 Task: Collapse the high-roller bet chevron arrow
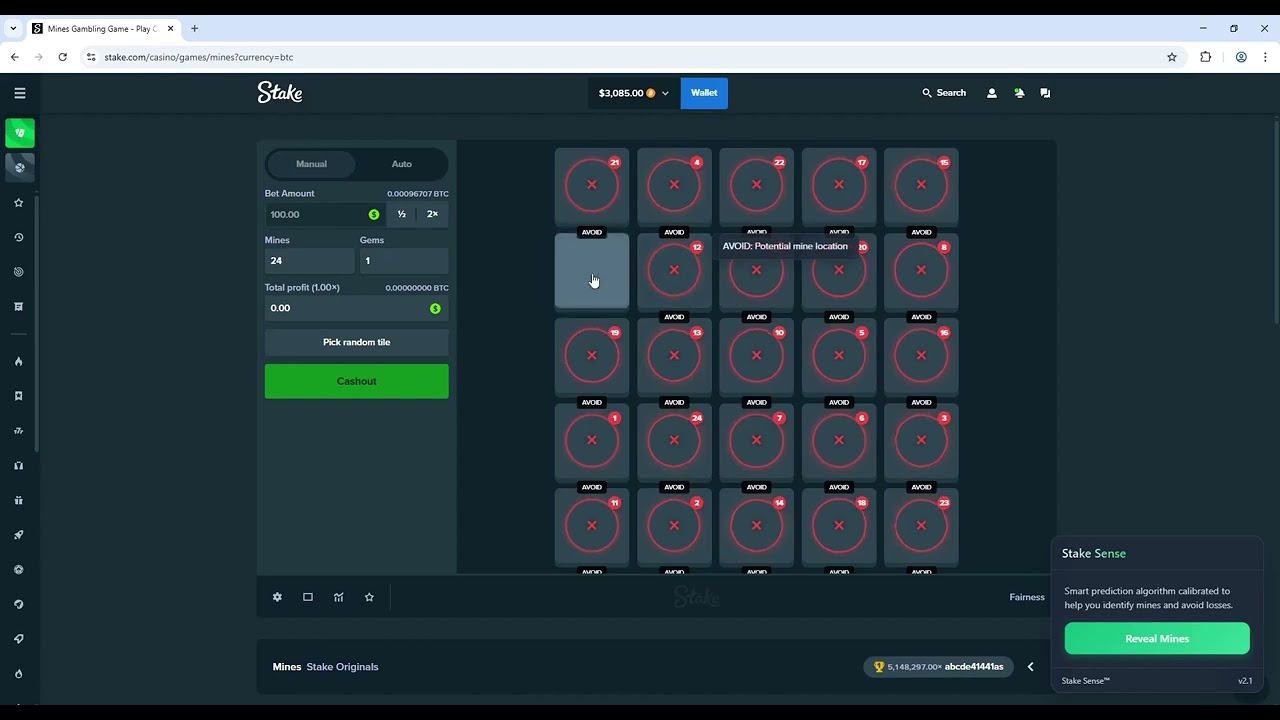[1030, 667]
